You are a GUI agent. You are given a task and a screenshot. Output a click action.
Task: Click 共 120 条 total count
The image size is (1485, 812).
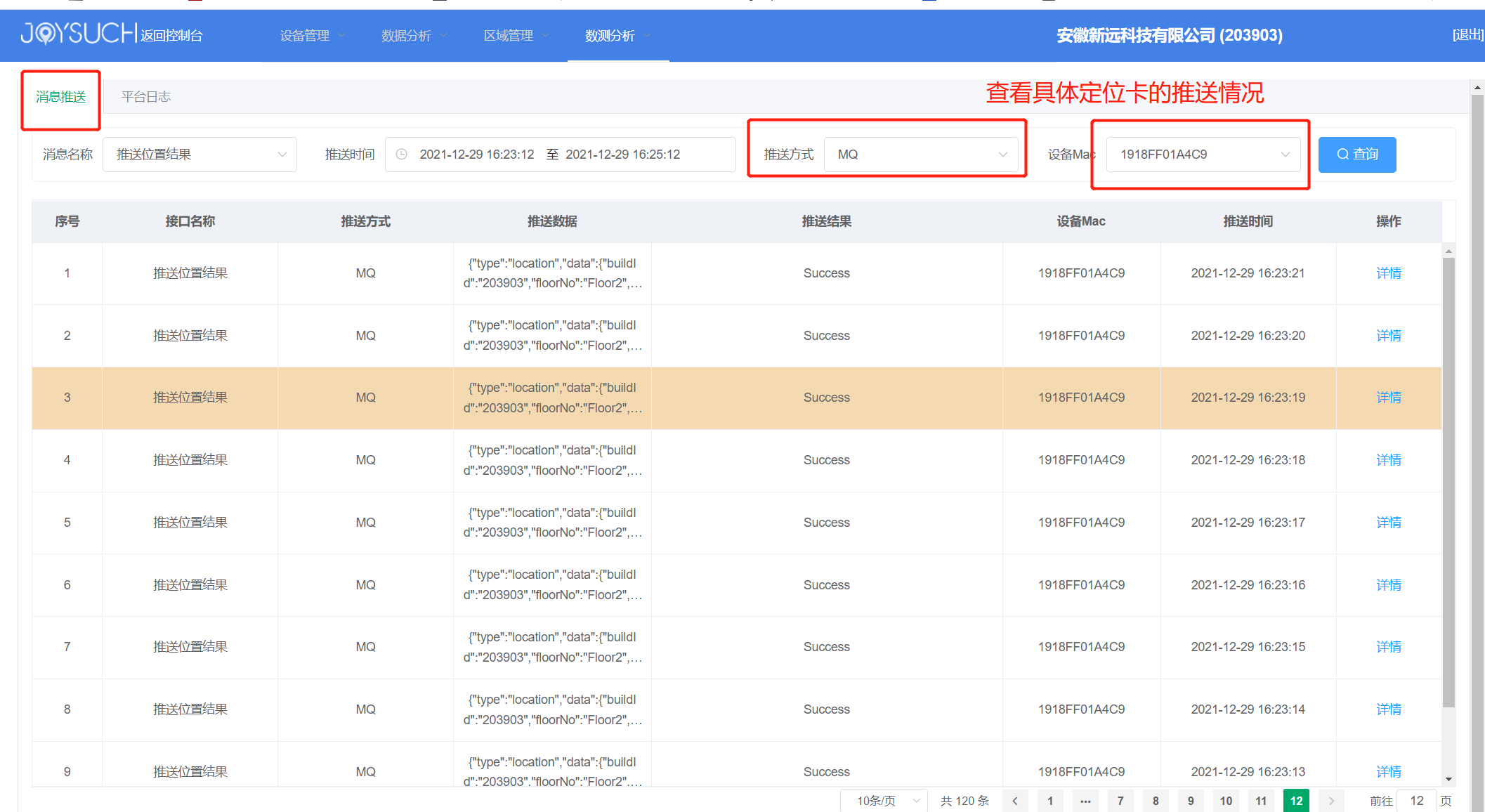point(964,801)
